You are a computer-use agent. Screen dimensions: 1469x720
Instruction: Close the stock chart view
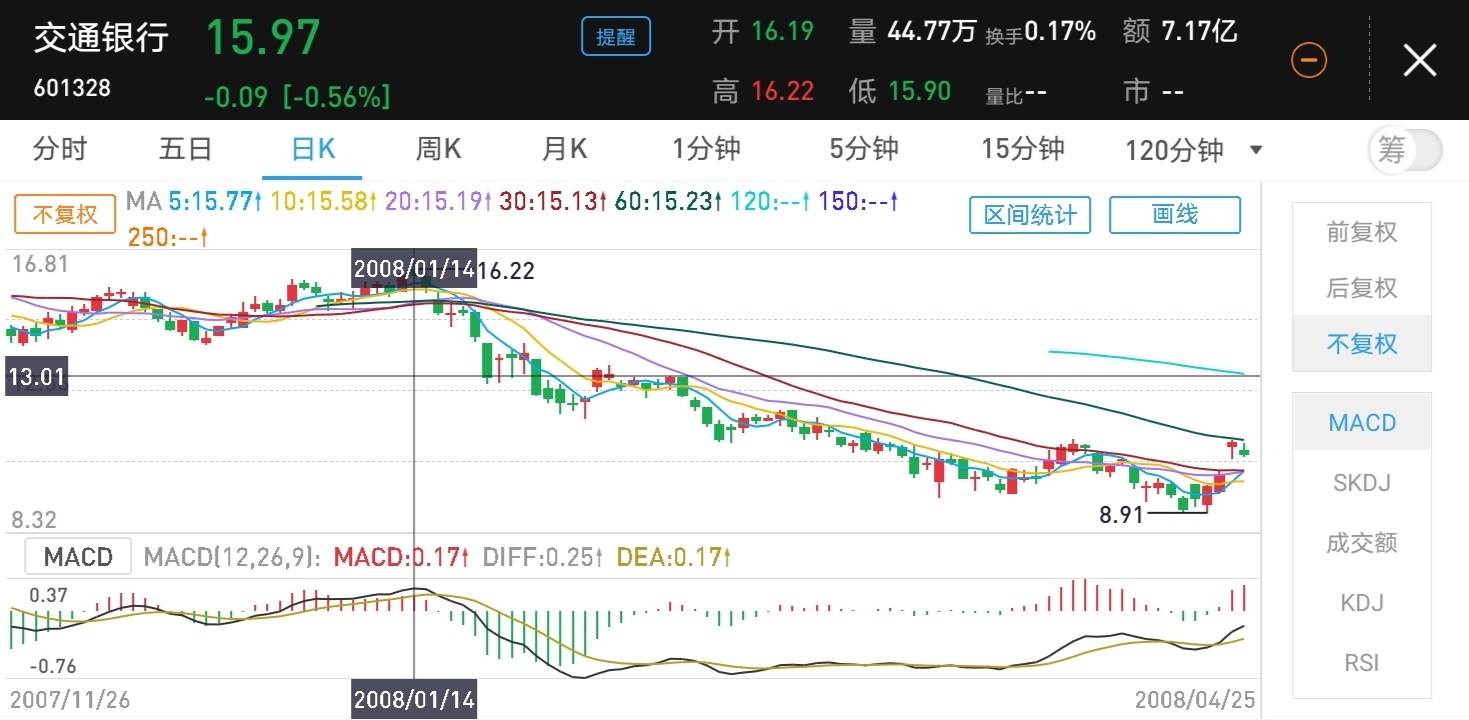tap(1420, 61)
